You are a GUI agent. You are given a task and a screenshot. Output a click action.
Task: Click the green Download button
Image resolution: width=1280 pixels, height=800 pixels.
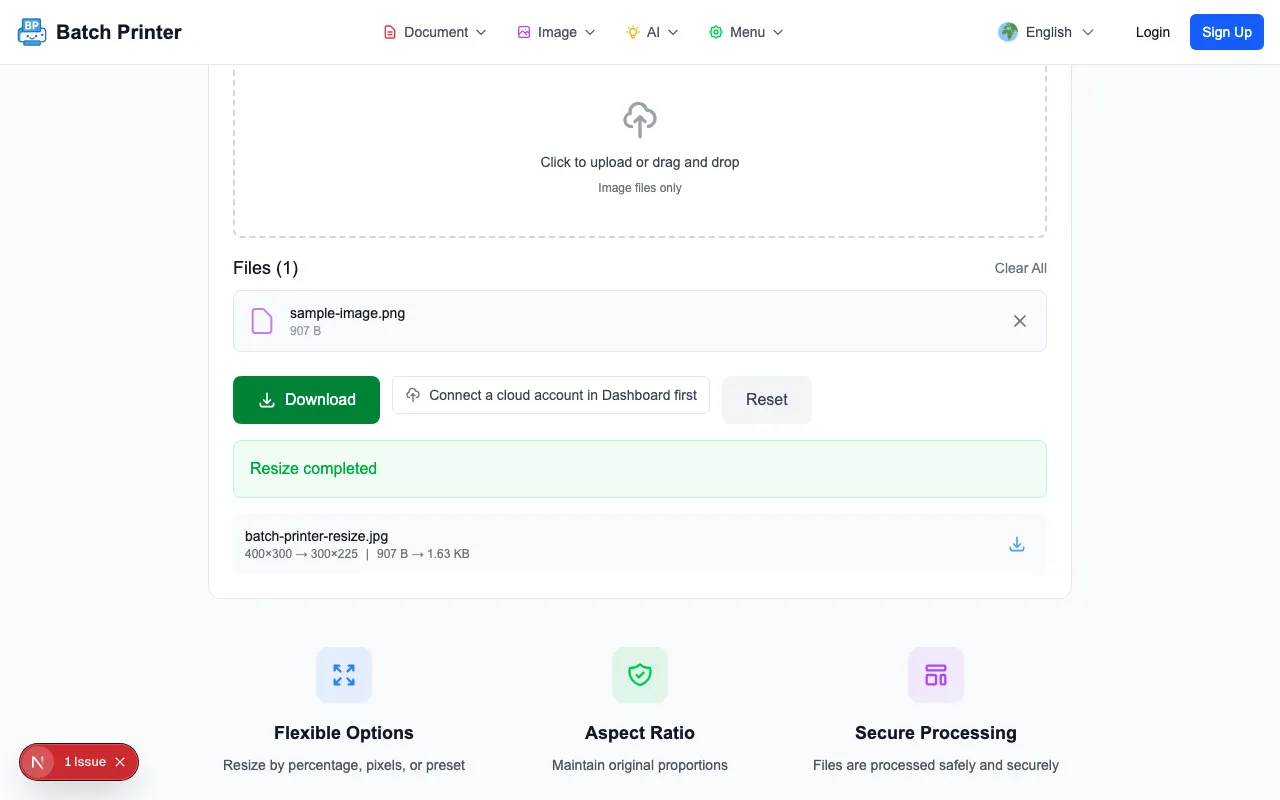(x=306, y=400)
